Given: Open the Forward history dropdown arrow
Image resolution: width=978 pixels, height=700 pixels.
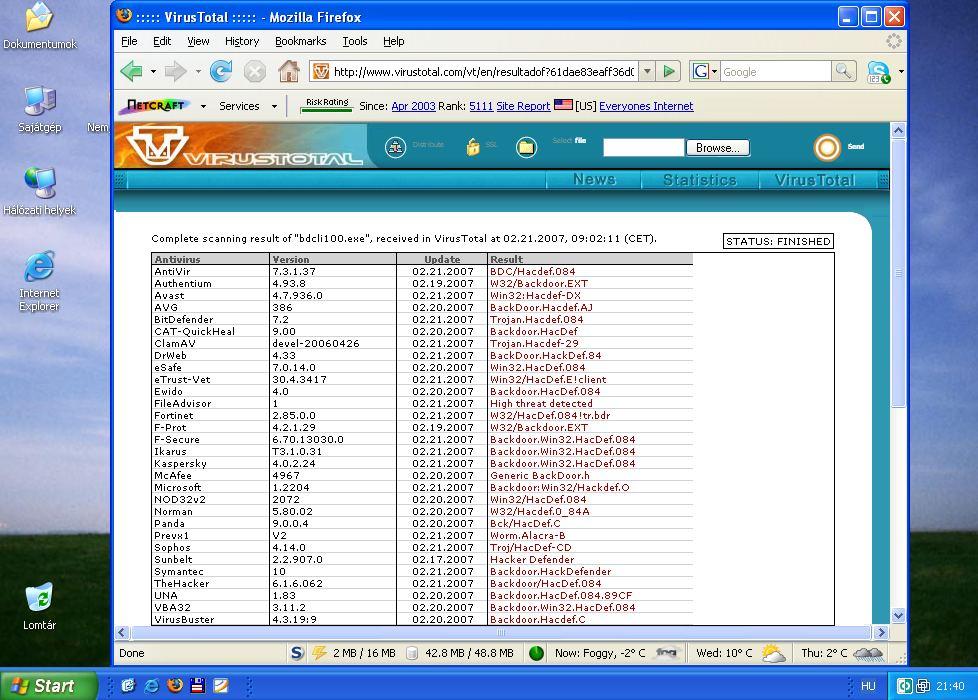Looking at the screenshot, I should point(198,72).
